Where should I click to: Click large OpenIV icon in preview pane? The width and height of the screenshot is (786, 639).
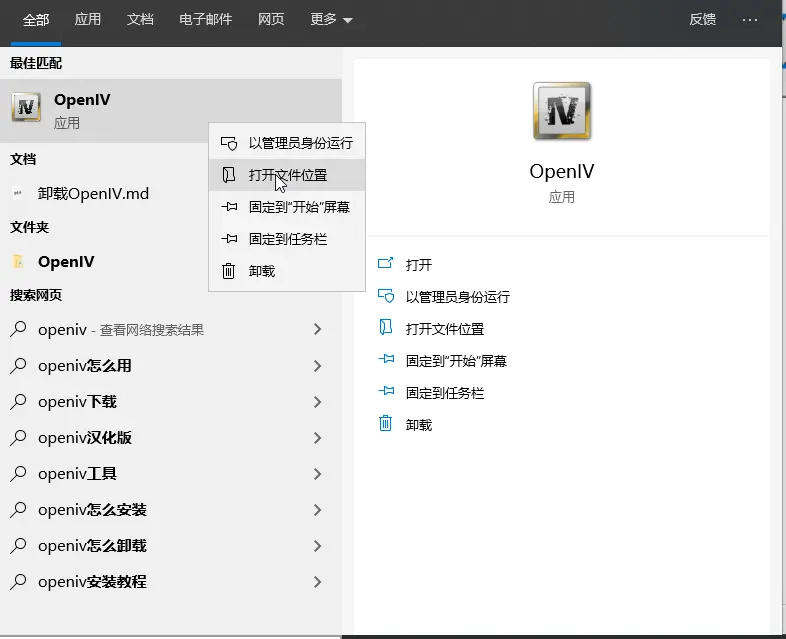(x=562, y=111)
